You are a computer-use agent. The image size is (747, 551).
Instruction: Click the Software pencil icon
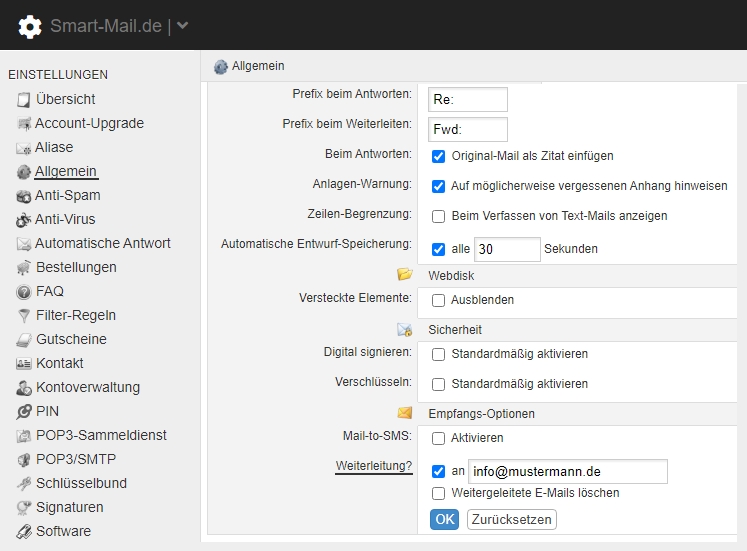(23, 531)
